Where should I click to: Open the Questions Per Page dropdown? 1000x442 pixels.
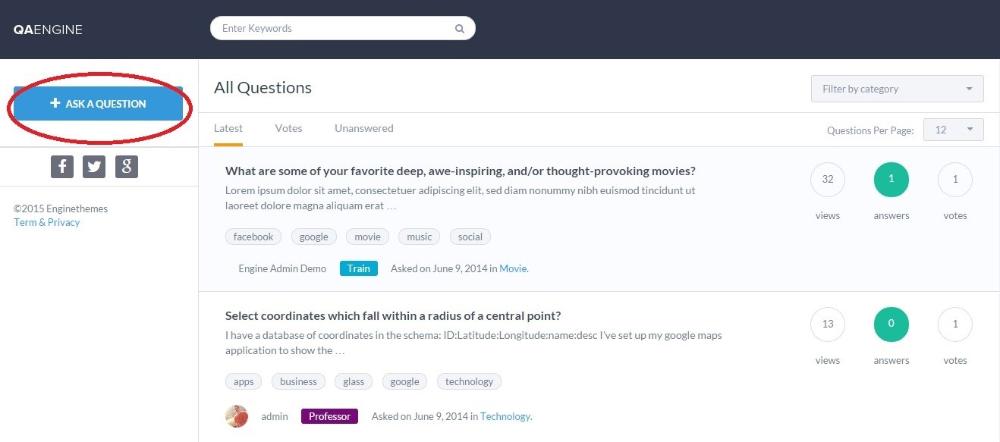point(955,130)
